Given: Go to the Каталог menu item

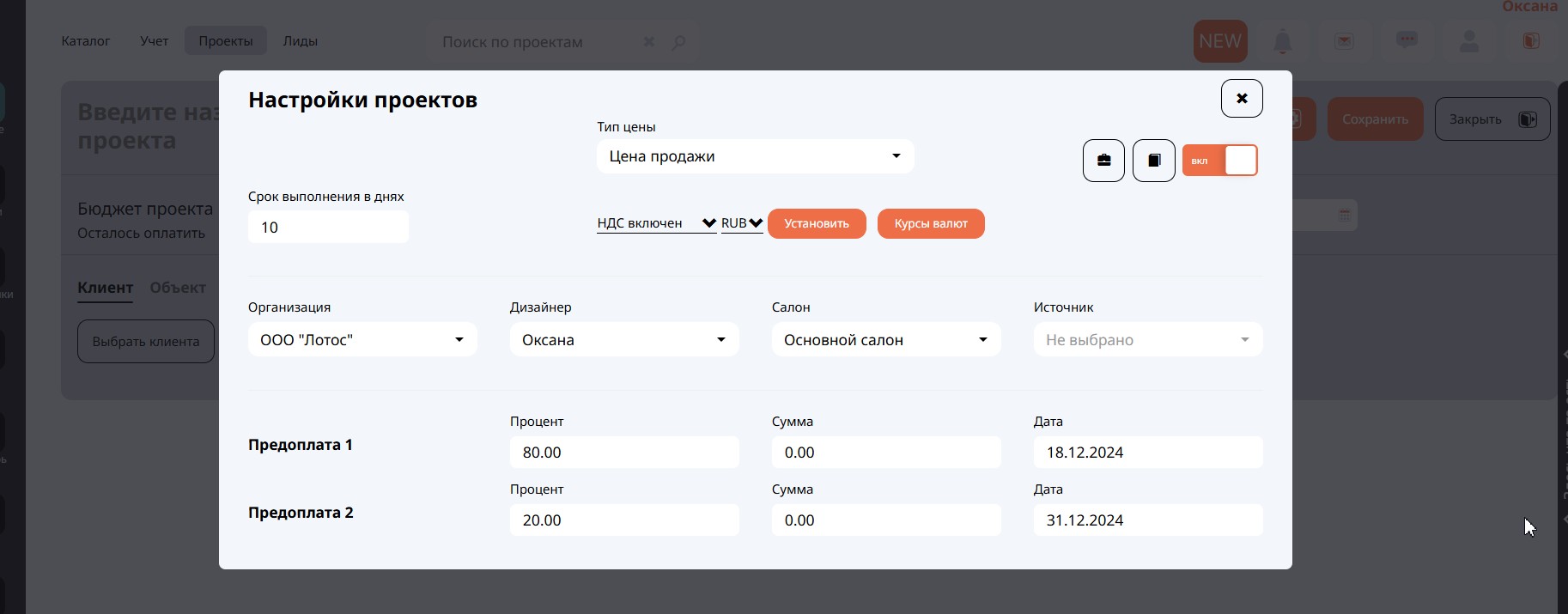Looking at the screenshot, I should click(x=86, y=41).
